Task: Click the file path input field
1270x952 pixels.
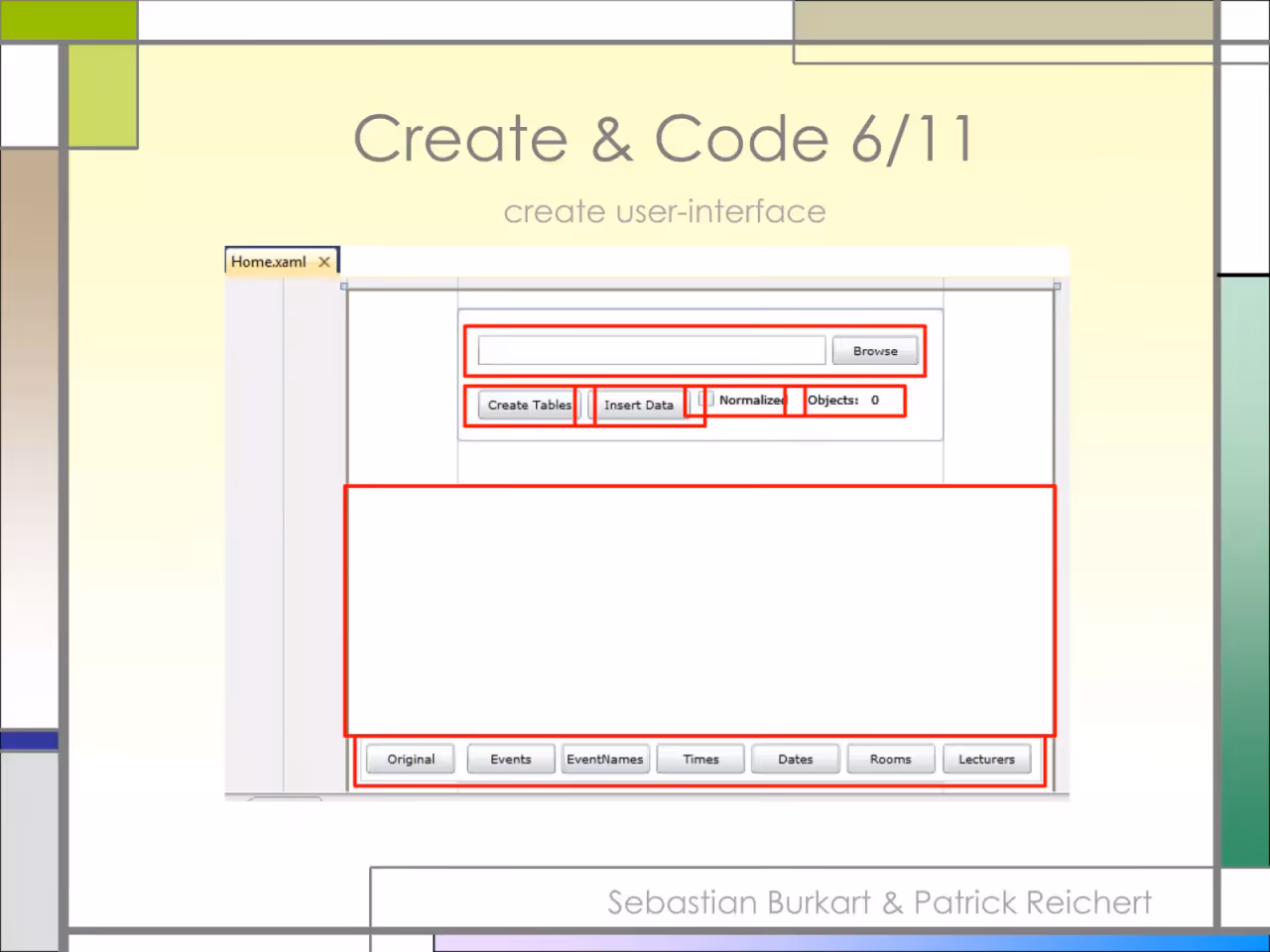Action: [x=652, y=350]
